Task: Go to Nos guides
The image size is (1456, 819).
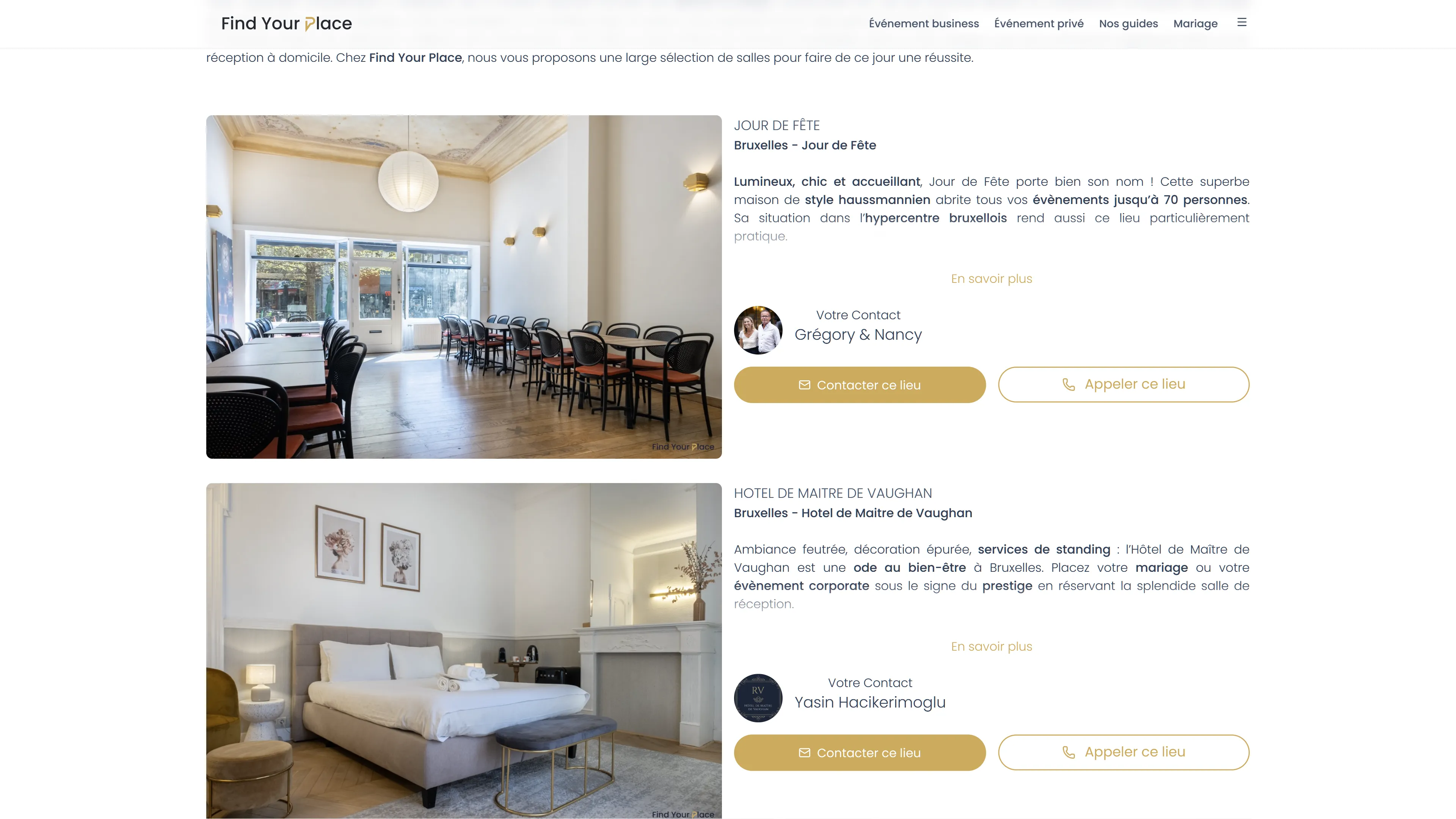Action: point(1128,23)
